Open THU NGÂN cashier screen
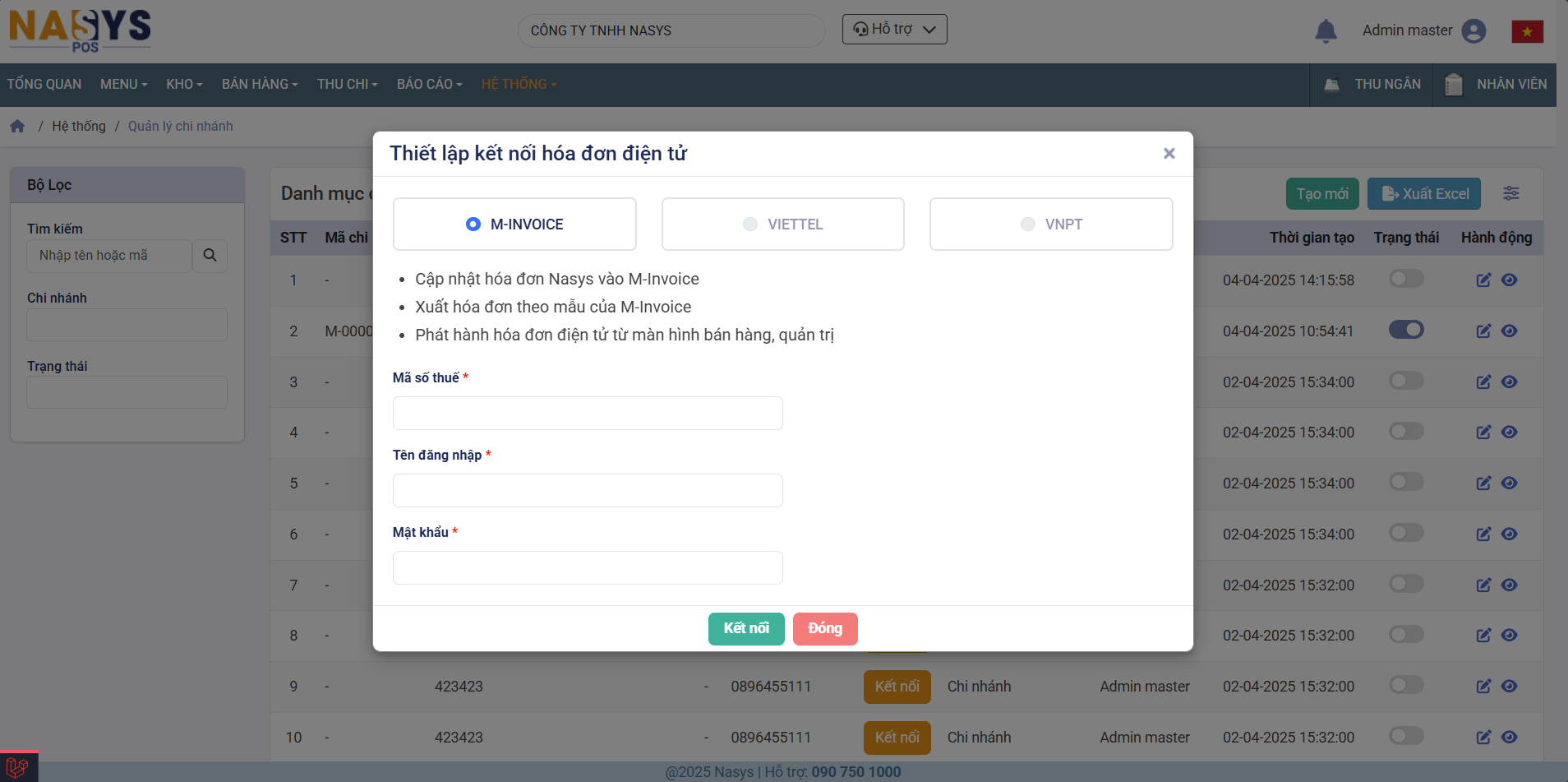 [1372, 84]
